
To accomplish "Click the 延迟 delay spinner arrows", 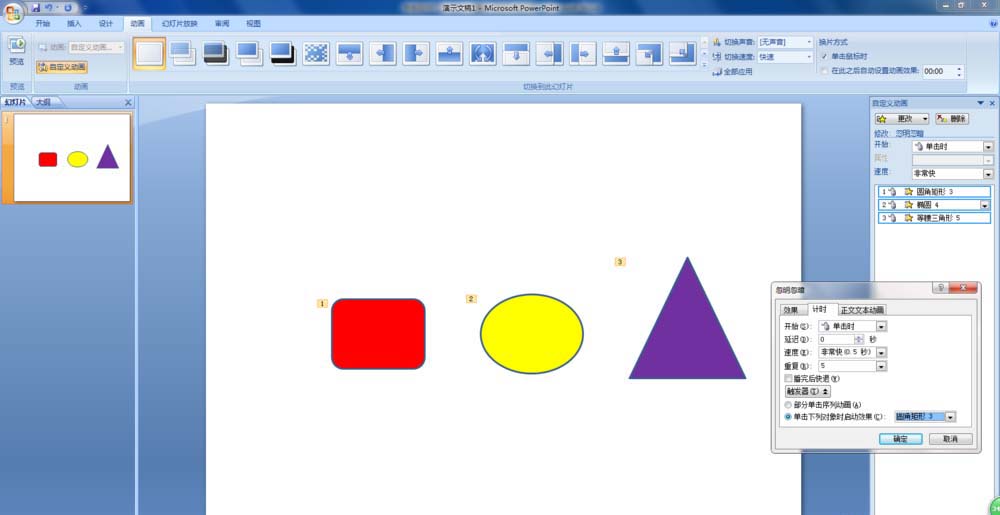I will tap(859, 339).
